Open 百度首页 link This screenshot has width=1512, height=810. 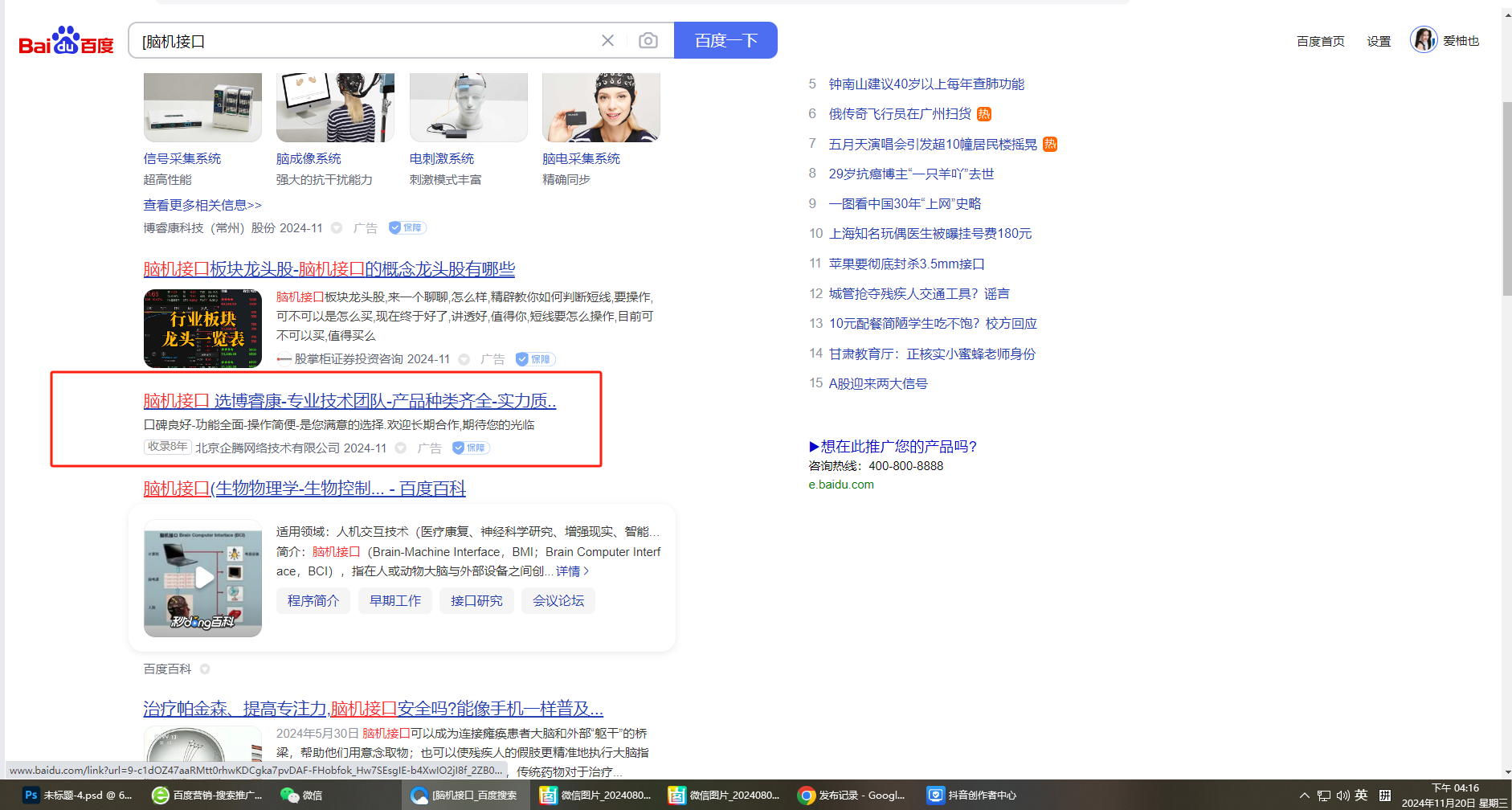pos(1320,41)
